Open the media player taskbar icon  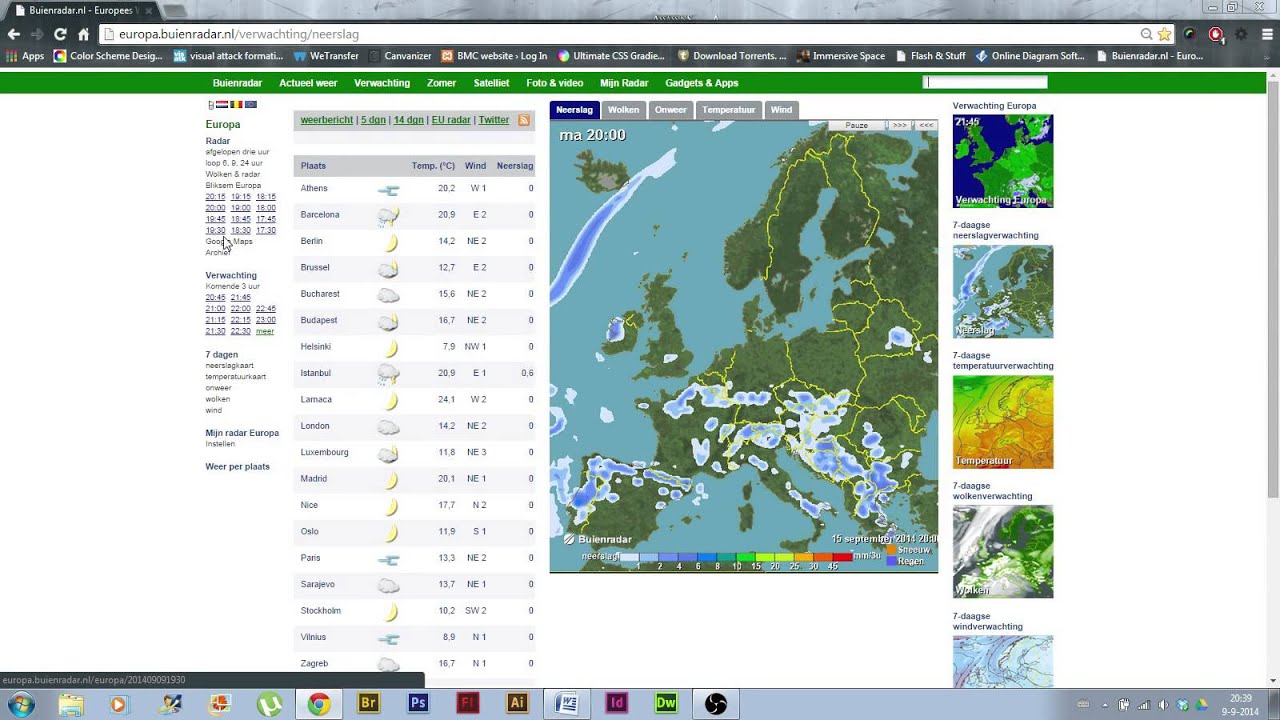coord(118,704)
